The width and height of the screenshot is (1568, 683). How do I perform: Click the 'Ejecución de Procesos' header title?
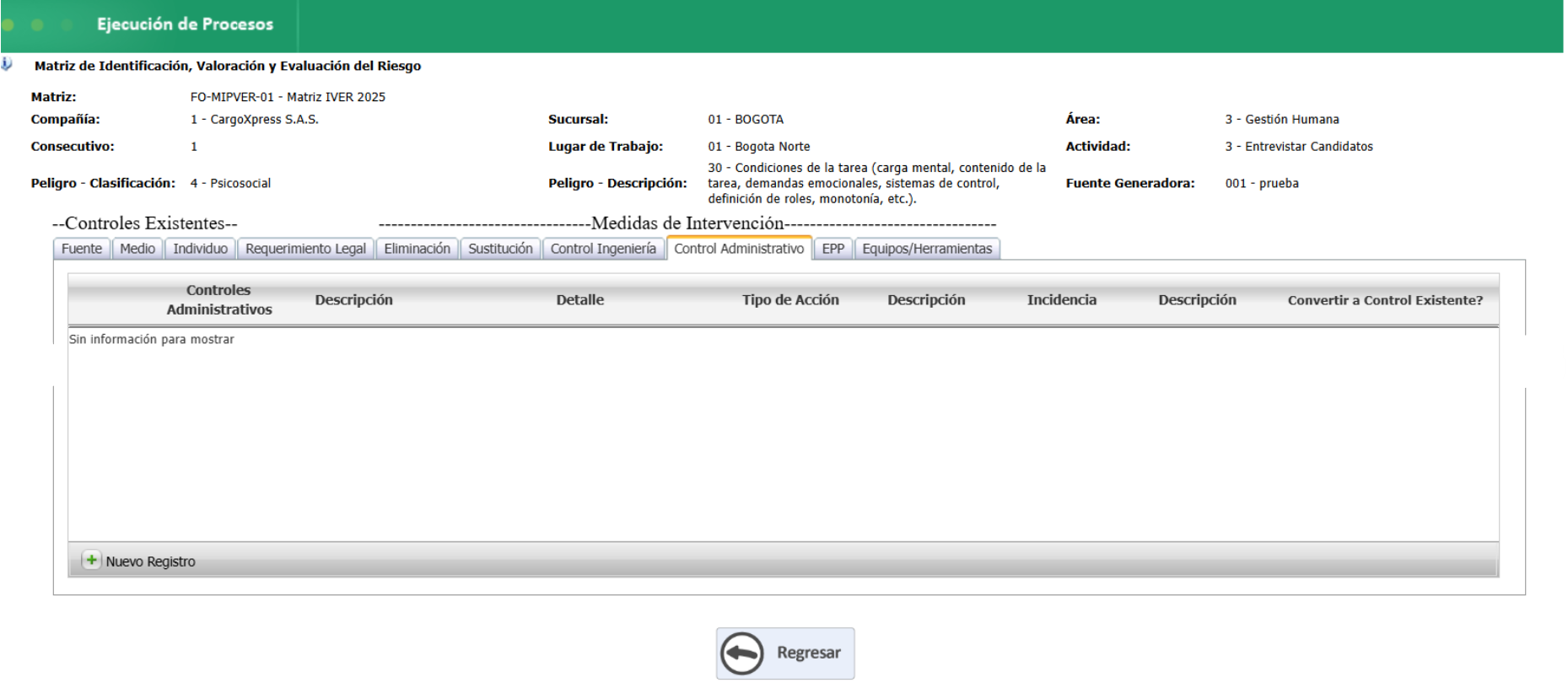click(185, 24)
